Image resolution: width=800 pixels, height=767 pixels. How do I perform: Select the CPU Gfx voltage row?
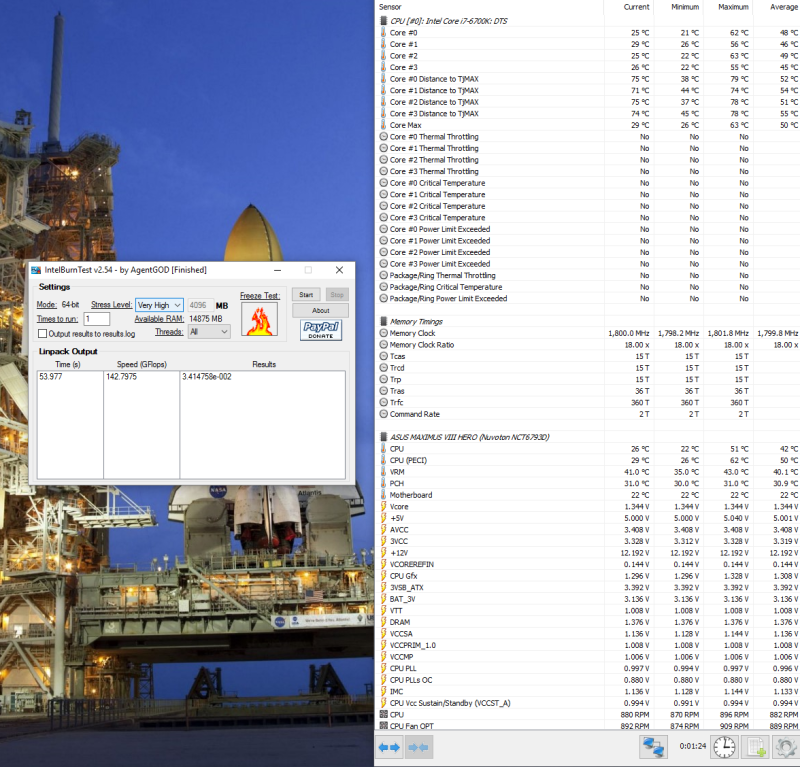tap(588, 576)
